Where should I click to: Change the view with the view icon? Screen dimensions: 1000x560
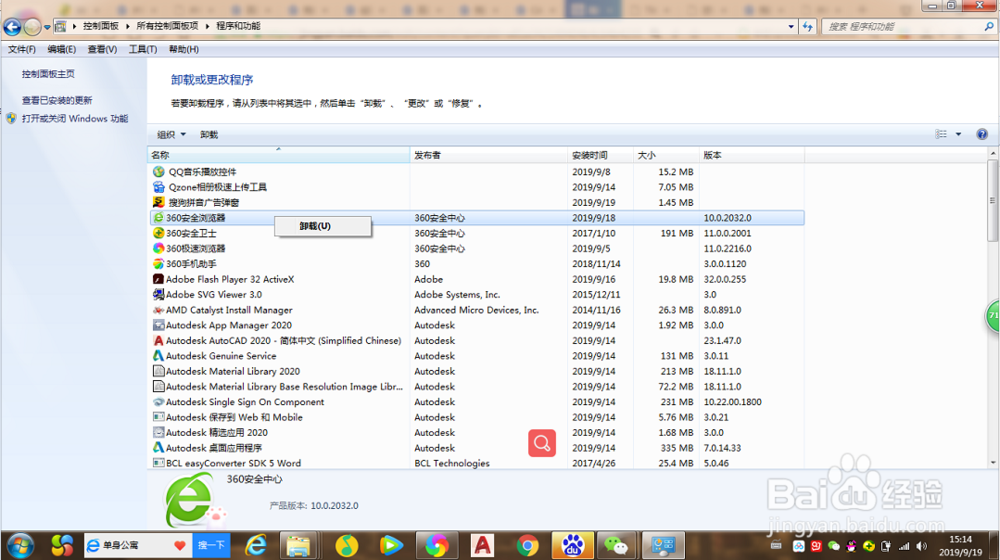point(941,134)
